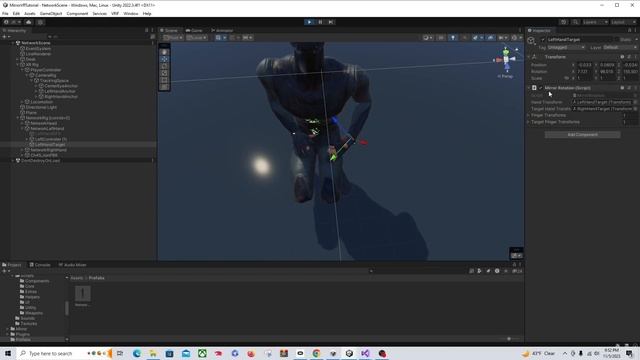Open the Layer dropdown in Inspector

pos(620,48)
